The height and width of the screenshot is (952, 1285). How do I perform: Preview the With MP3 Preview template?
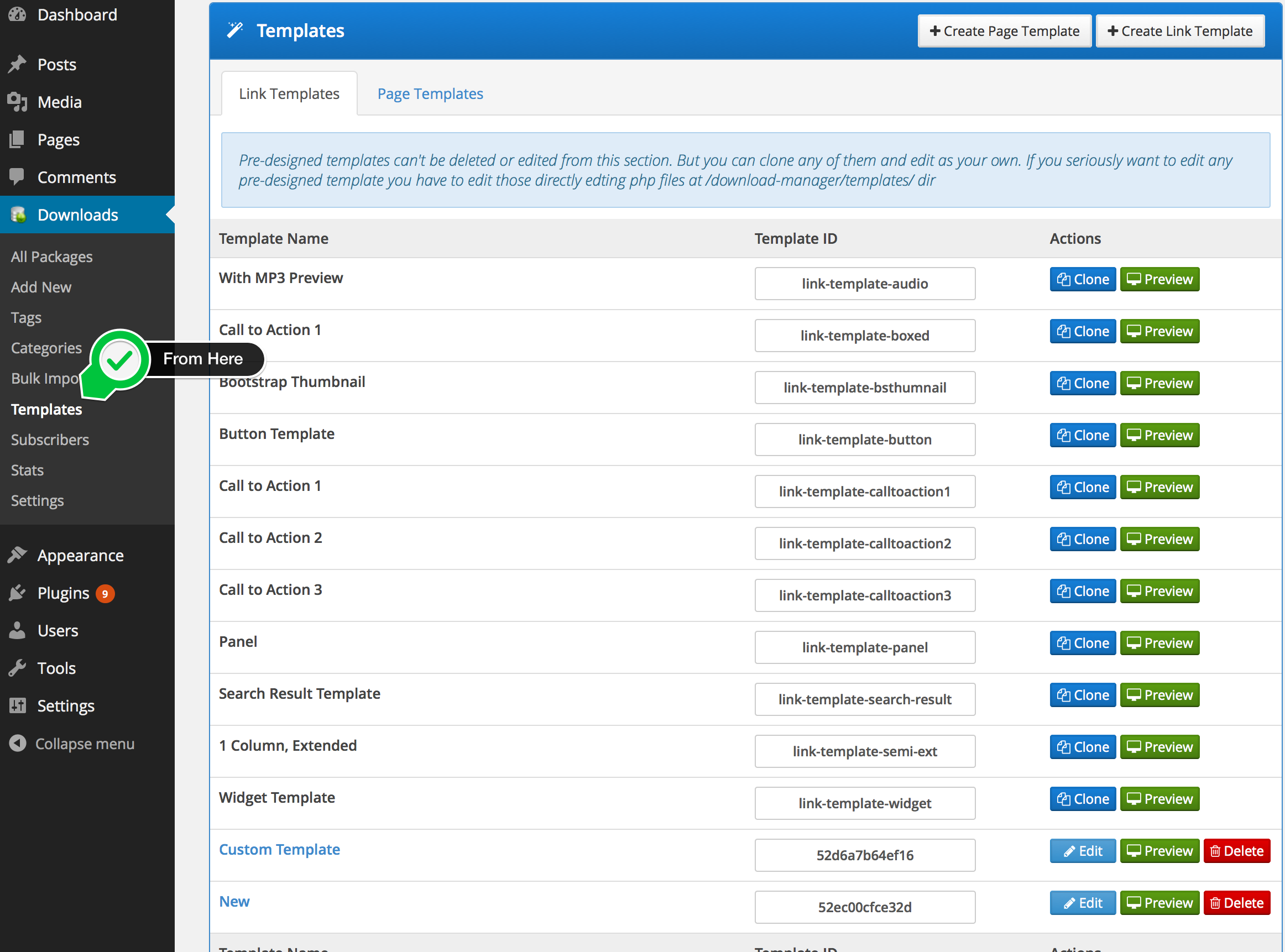(x=1159, y=280)
